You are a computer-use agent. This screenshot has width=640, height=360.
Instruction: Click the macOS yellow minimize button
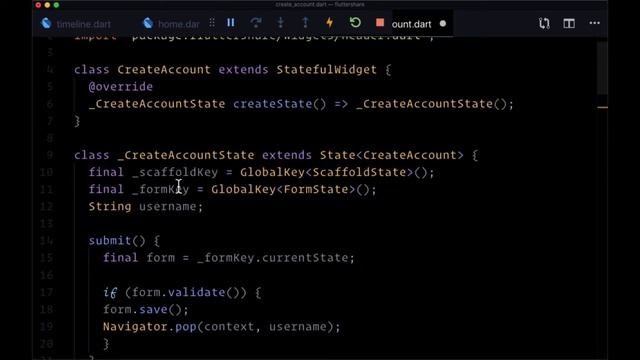coord(47,5)
